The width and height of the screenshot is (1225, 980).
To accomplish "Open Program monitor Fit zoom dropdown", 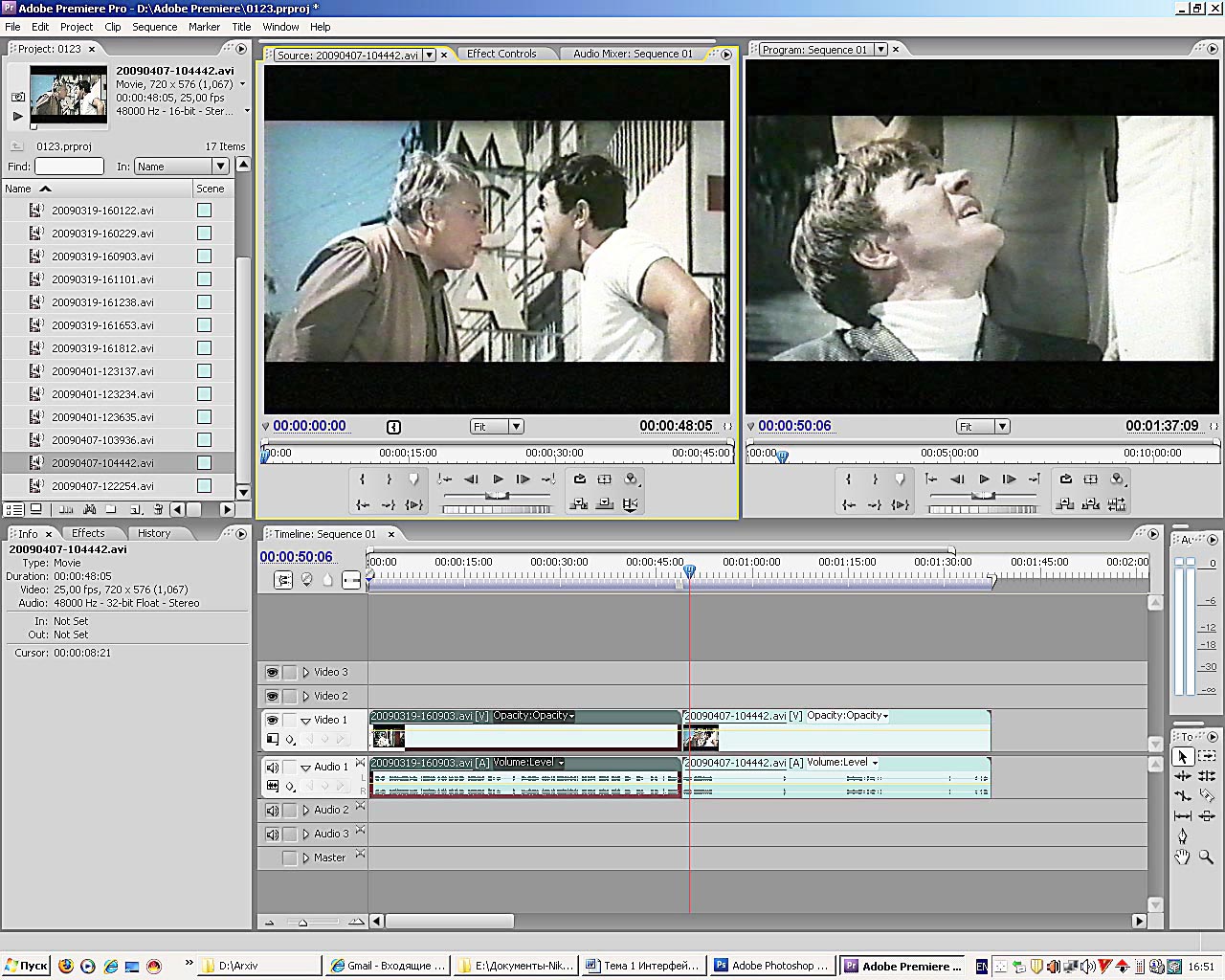I will 983,427.
